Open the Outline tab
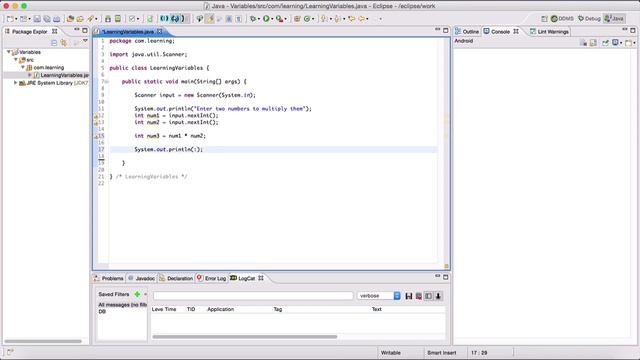Screen dimensions: 640x360 467,31
